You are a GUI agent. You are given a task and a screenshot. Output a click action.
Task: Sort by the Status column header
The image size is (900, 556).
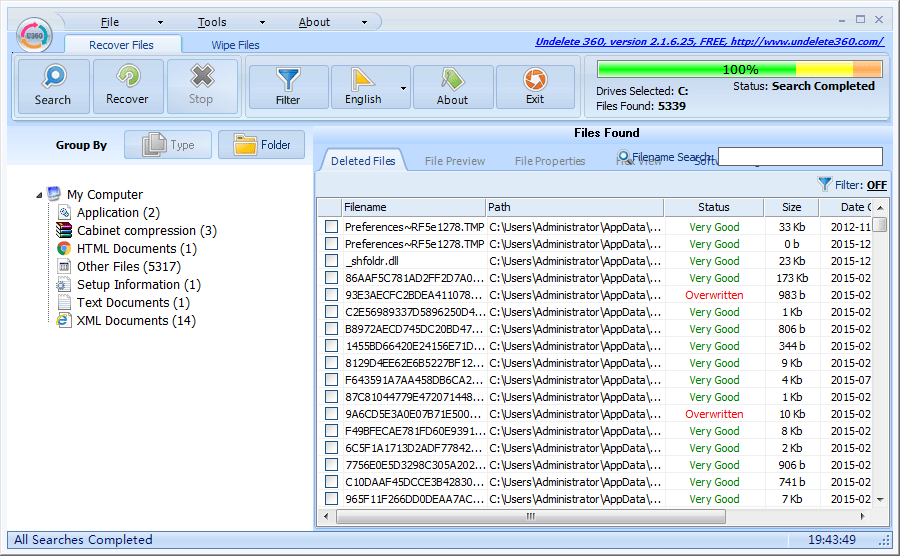click(714, 207)
